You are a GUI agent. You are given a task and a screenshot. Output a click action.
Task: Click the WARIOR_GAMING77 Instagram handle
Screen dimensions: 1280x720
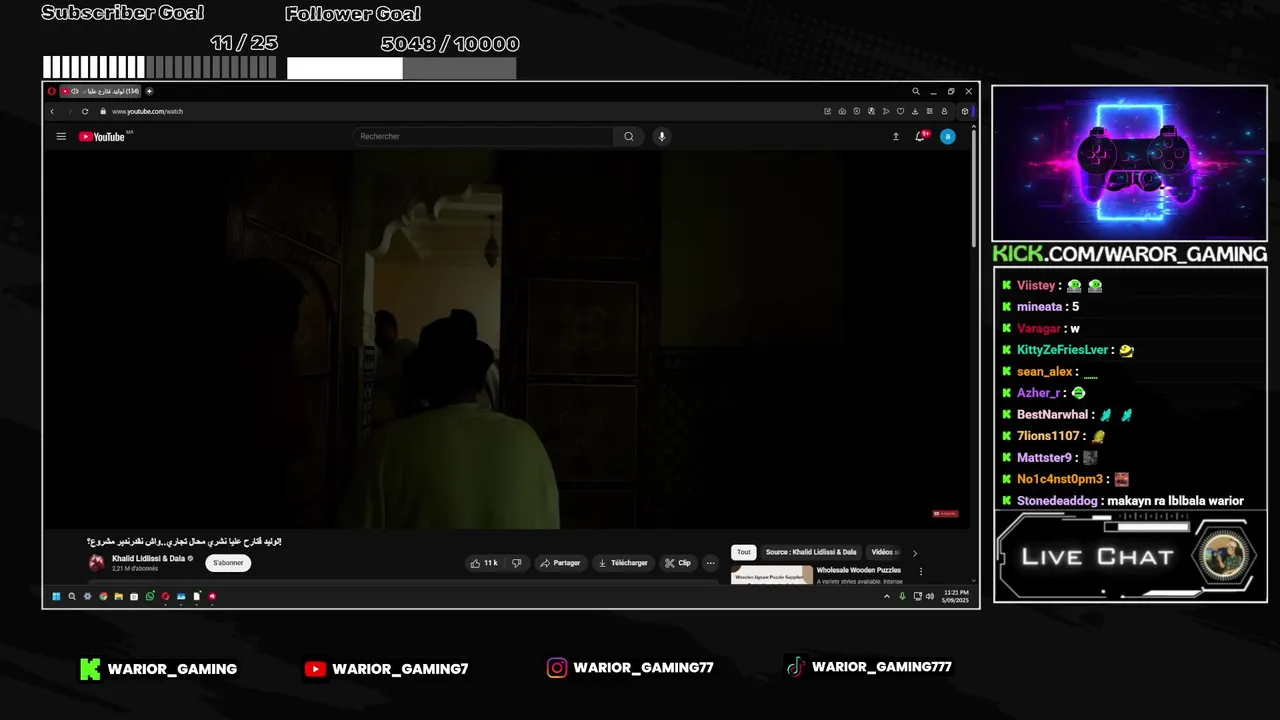click(643, 668)
